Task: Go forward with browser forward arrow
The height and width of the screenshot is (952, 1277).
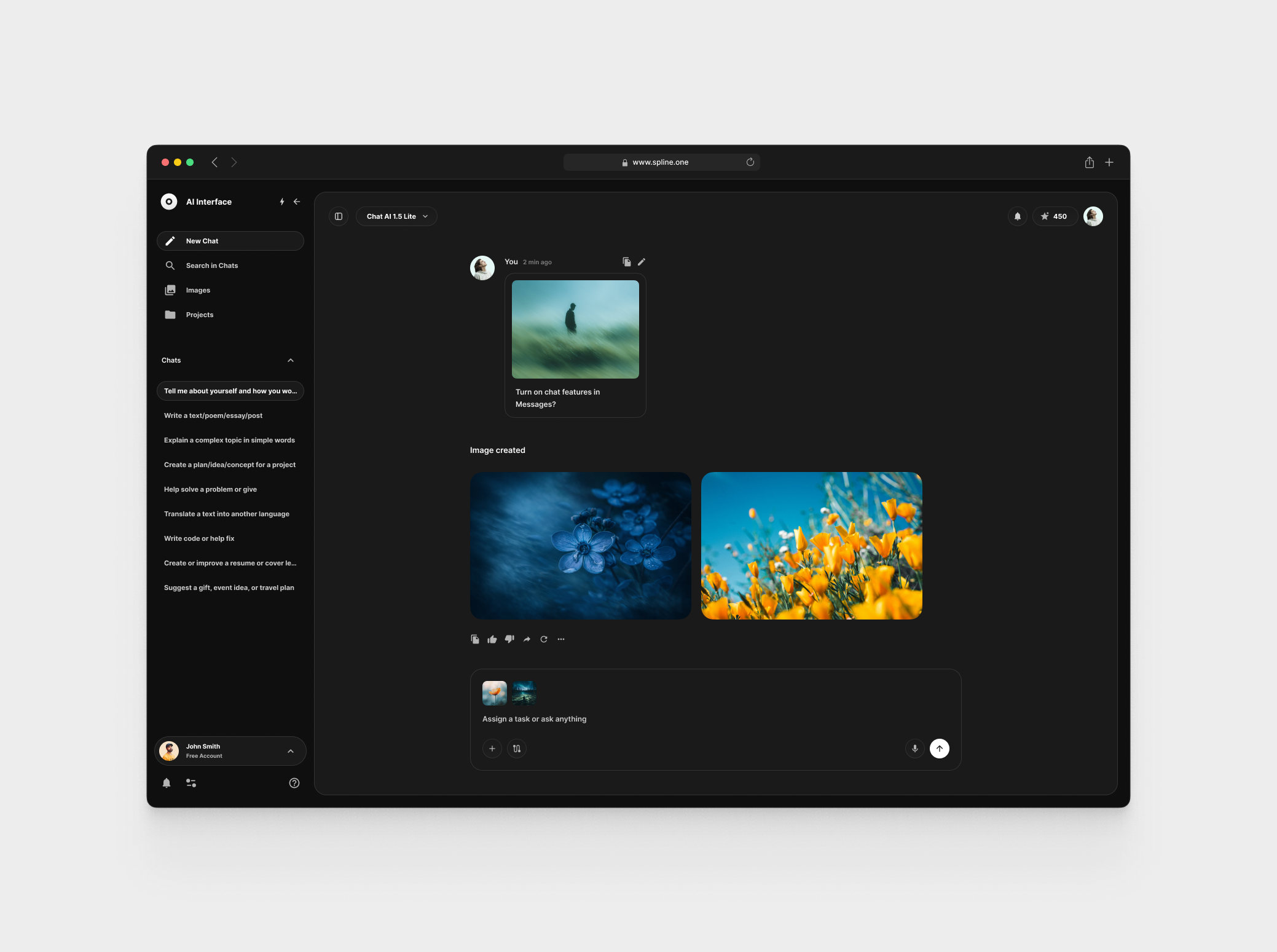Action: (234, 162)
